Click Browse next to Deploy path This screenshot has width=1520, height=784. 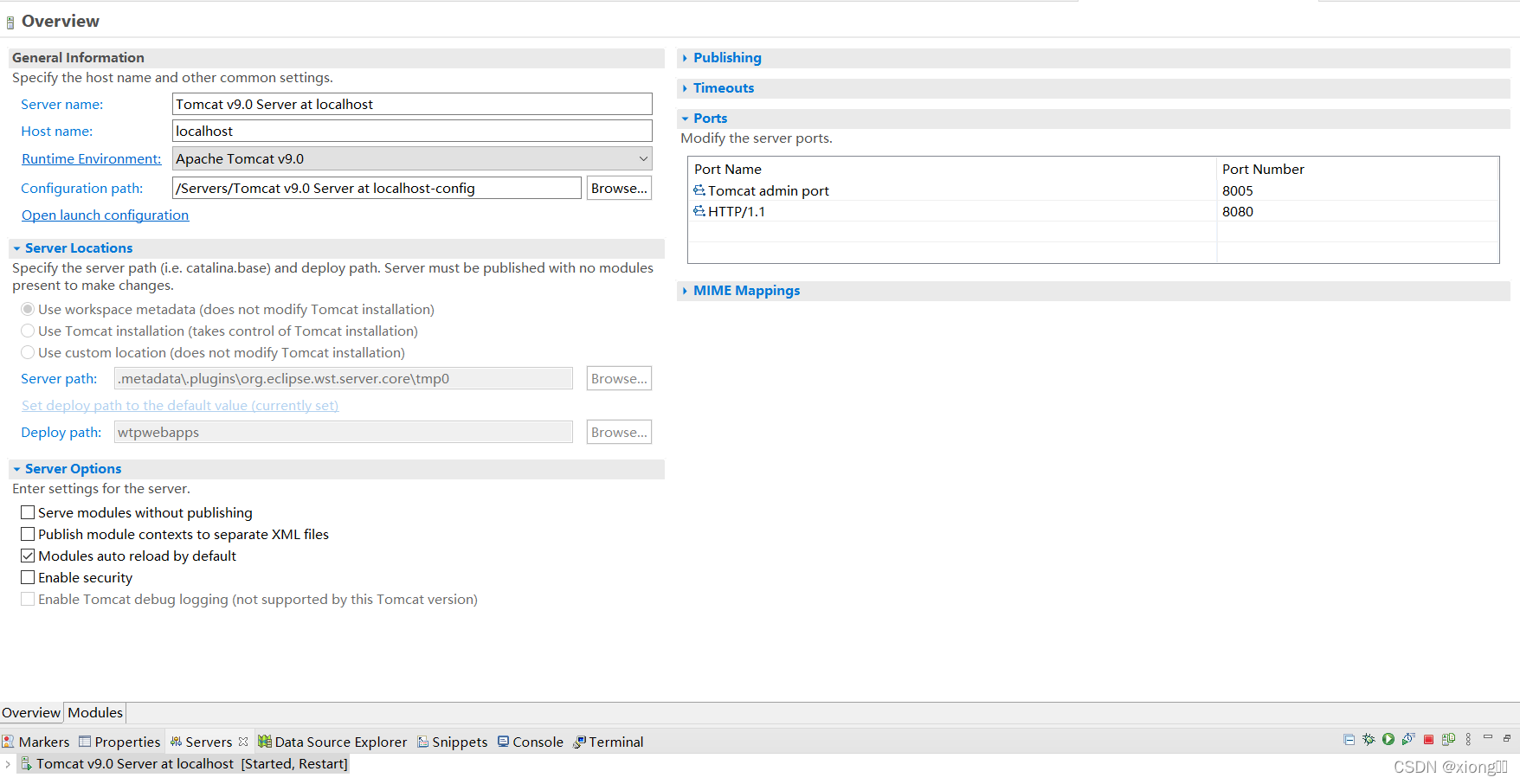coord(619,432)
